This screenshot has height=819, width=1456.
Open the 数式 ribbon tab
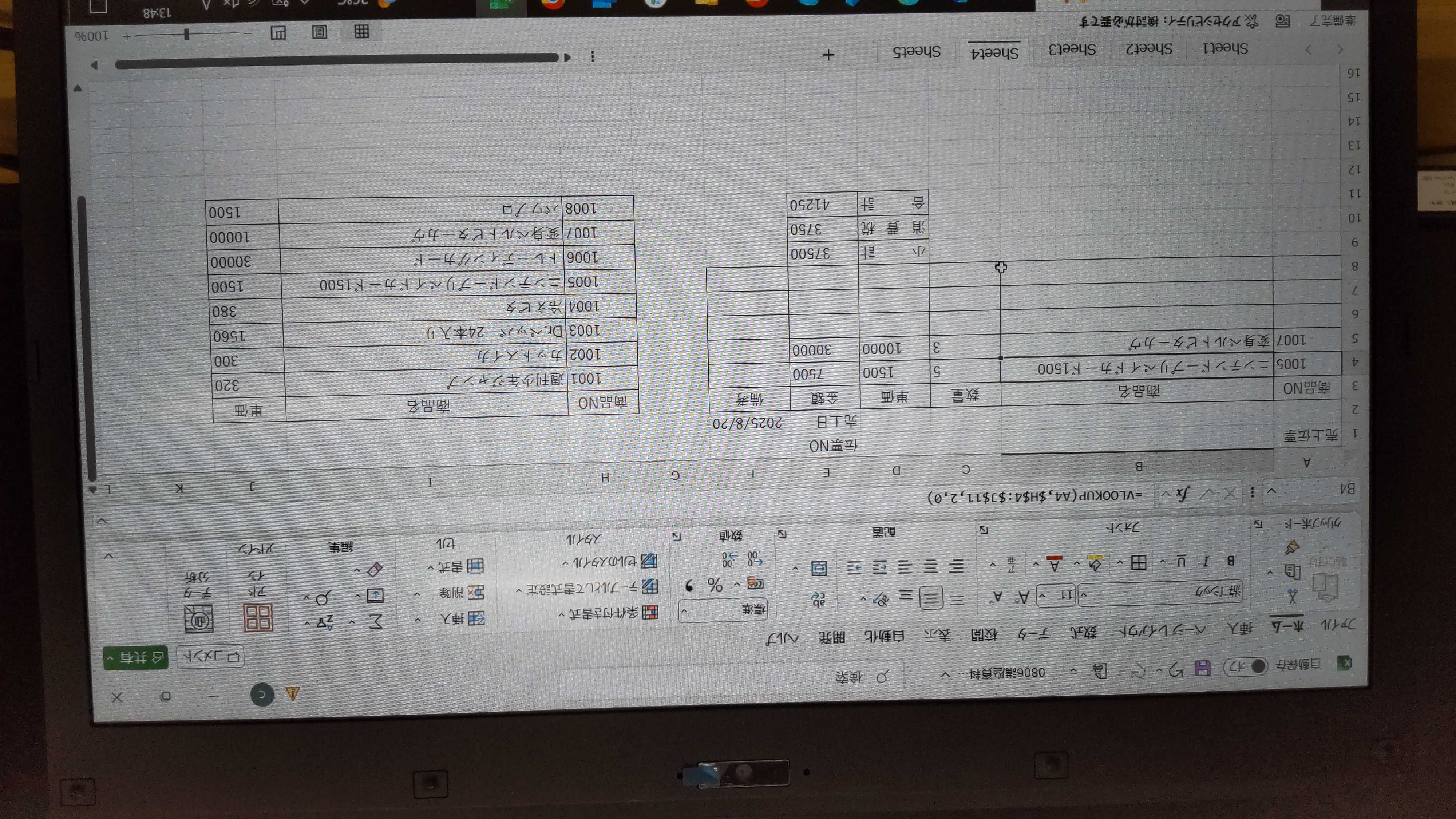[1084, 633]
